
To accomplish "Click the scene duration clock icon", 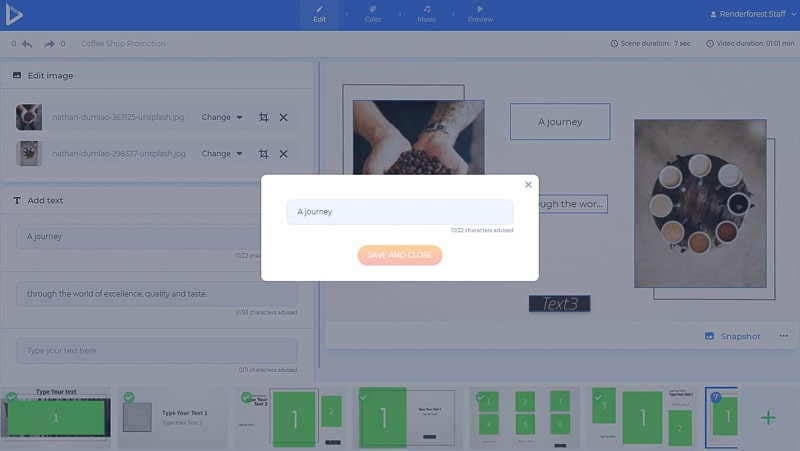I will (x=614, y=44).
